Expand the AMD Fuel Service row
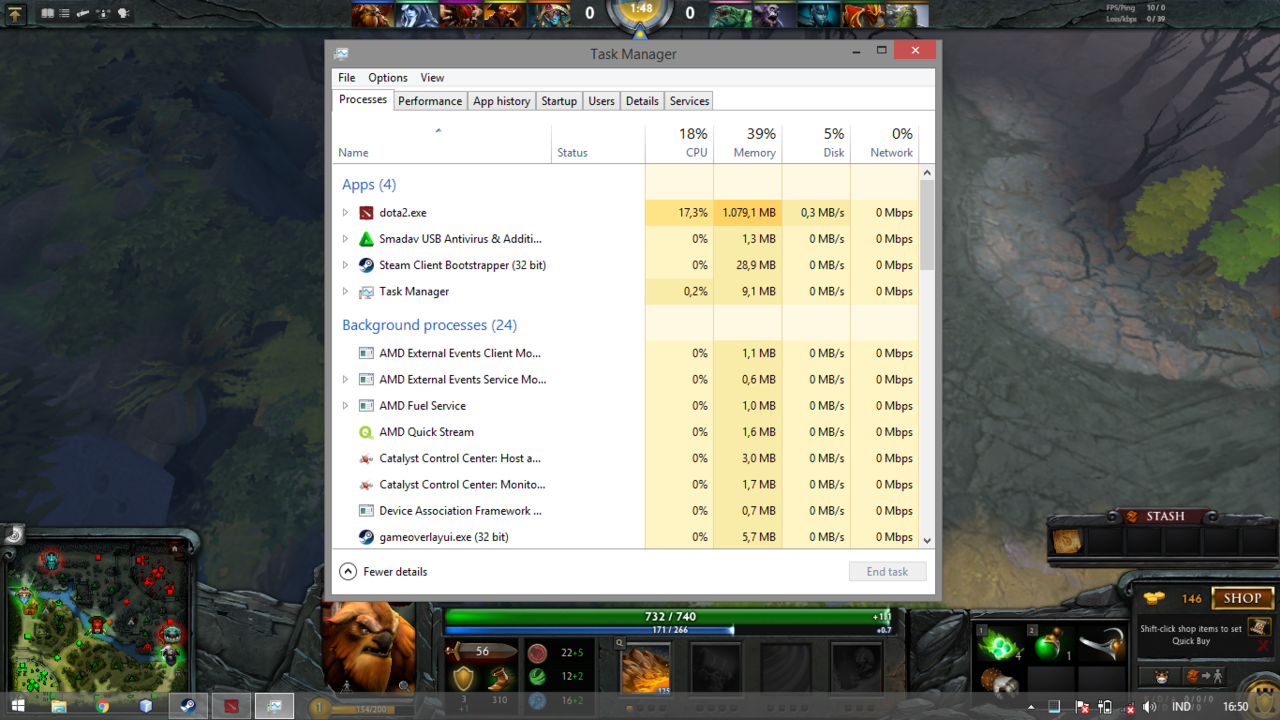 [x=345, y=406]
